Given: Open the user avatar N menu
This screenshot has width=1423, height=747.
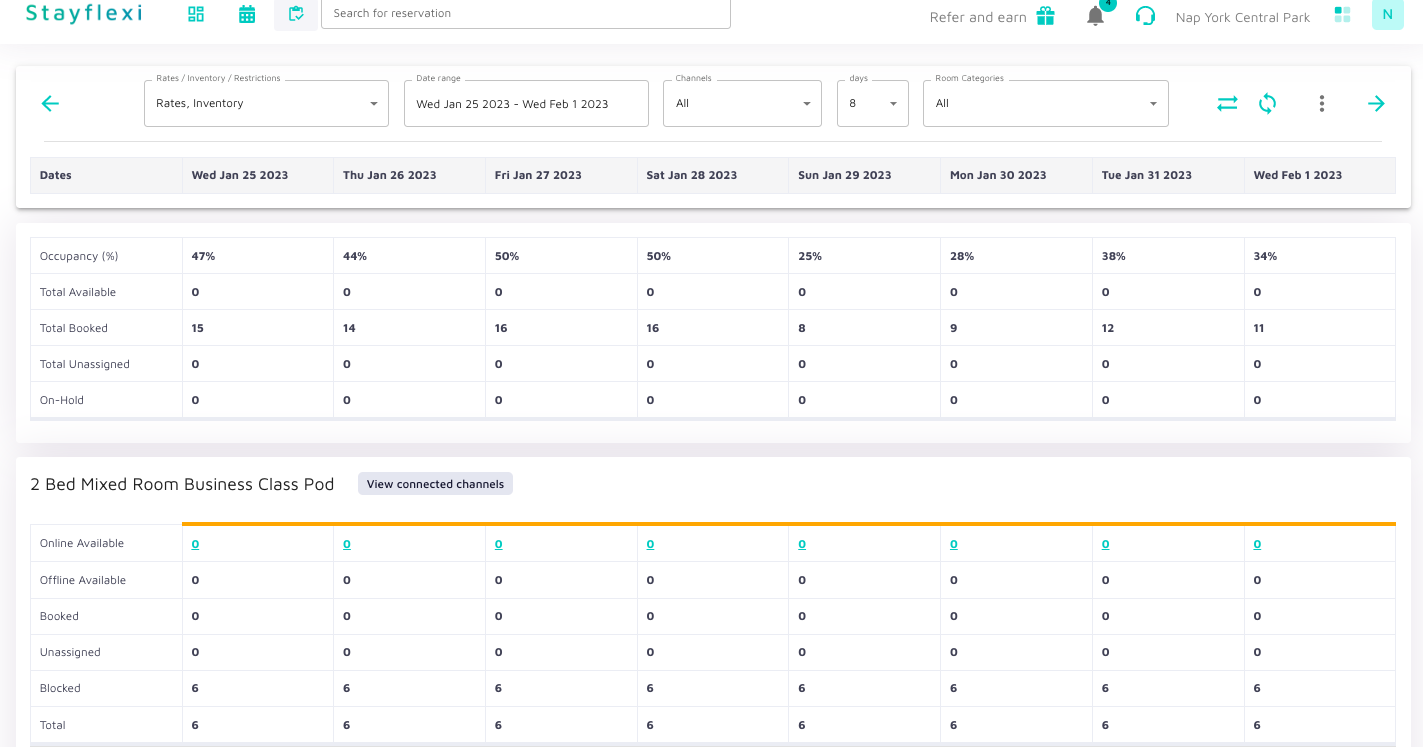Looking at the screenshot, I should [x=1387, y=14].
